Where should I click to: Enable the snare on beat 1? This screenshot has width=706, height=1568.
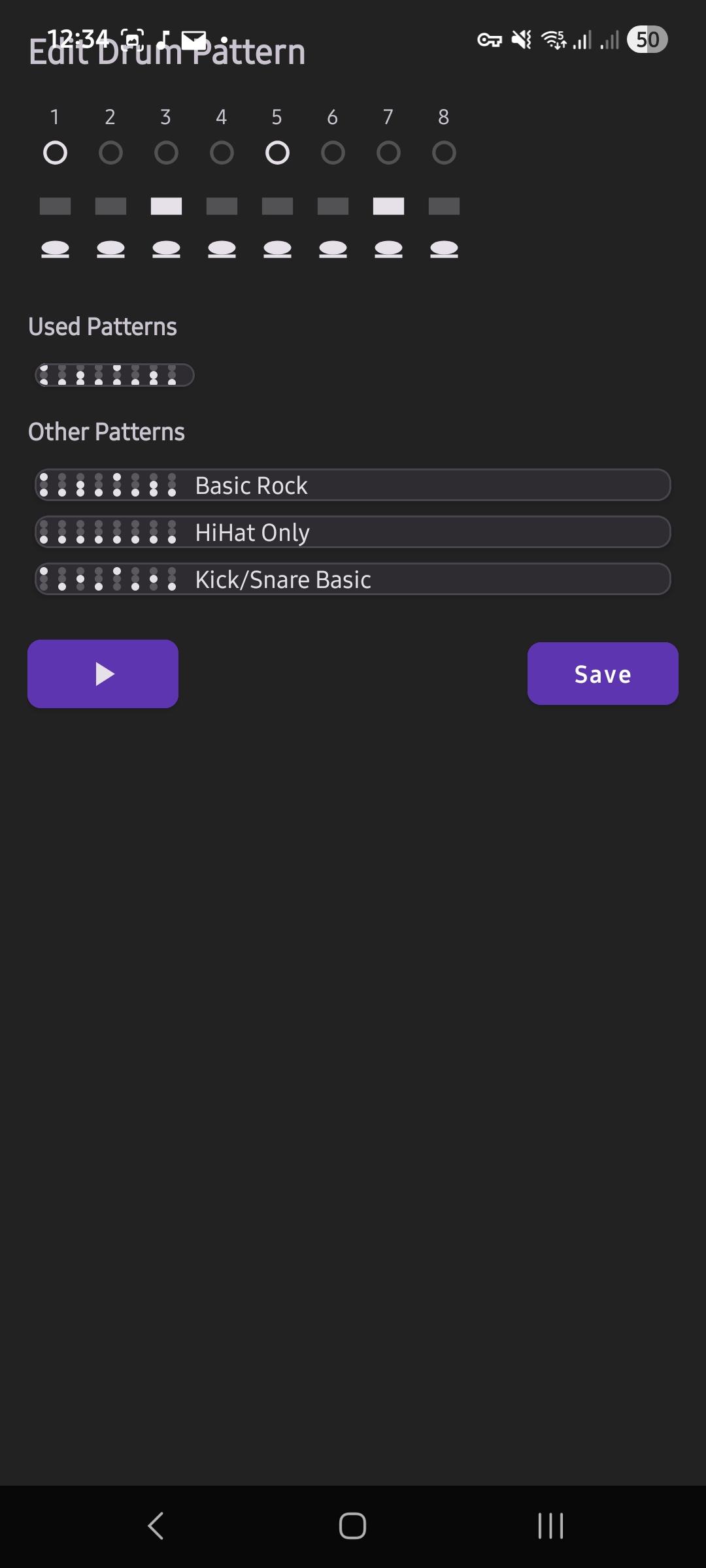click(x=55, y=206)
